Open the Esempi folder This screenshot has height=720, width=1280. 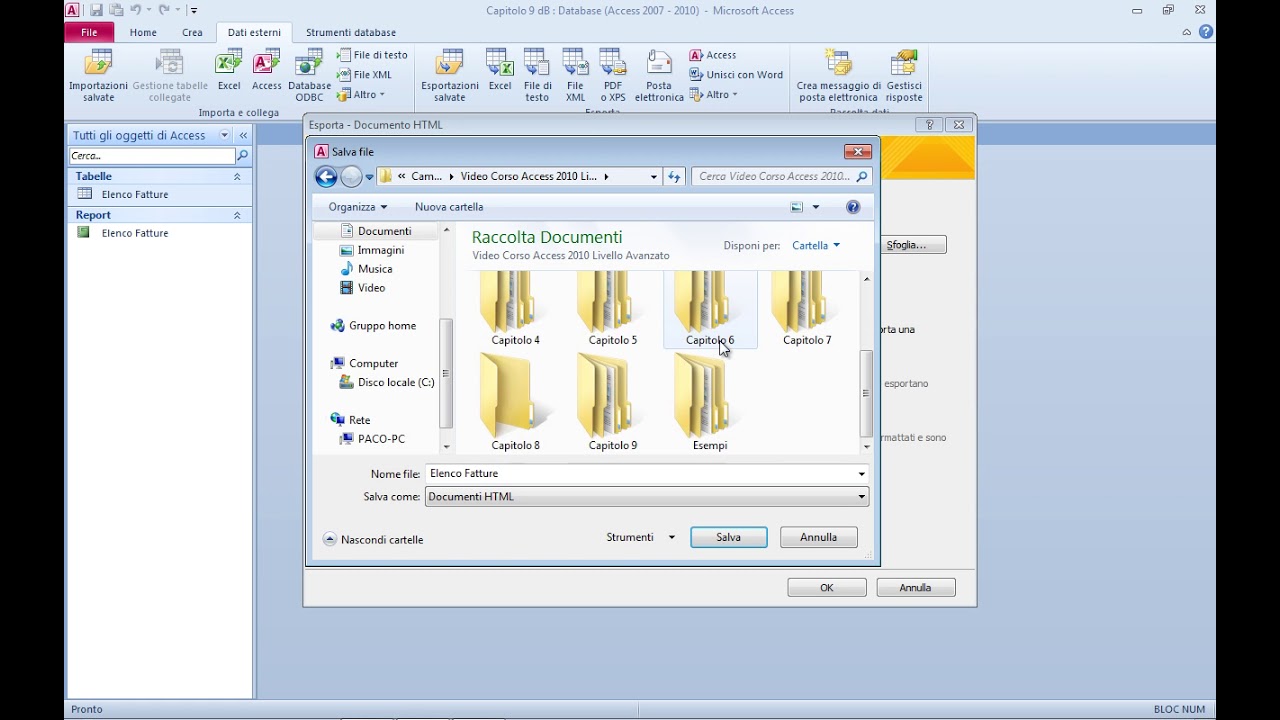click(710, 402)
